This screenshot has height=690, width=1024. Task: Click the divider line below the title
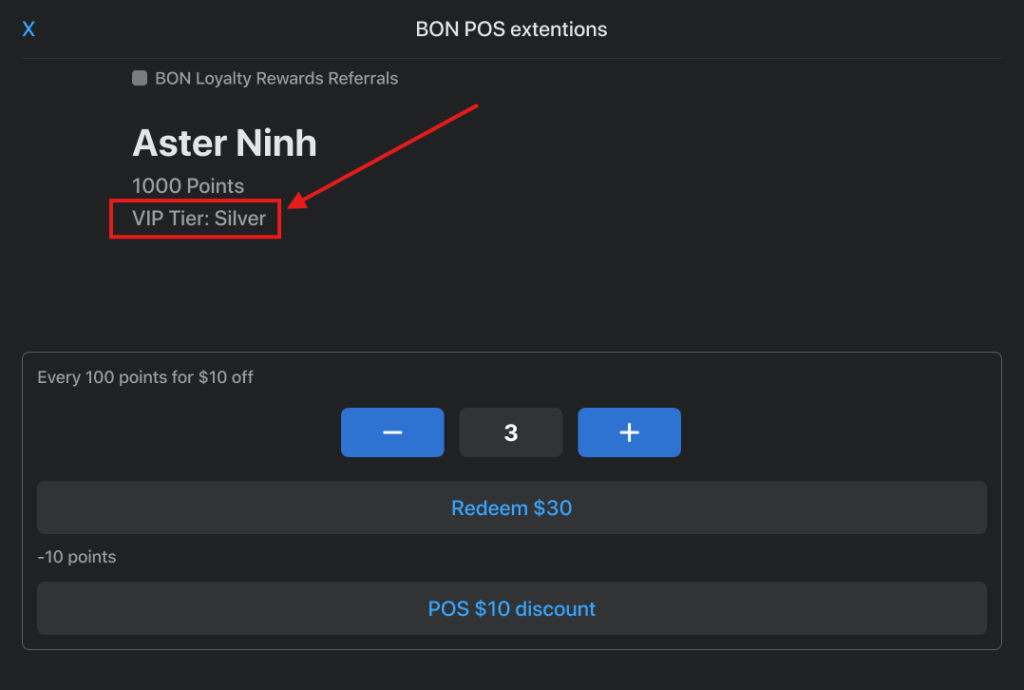click(x=511, y=58)
